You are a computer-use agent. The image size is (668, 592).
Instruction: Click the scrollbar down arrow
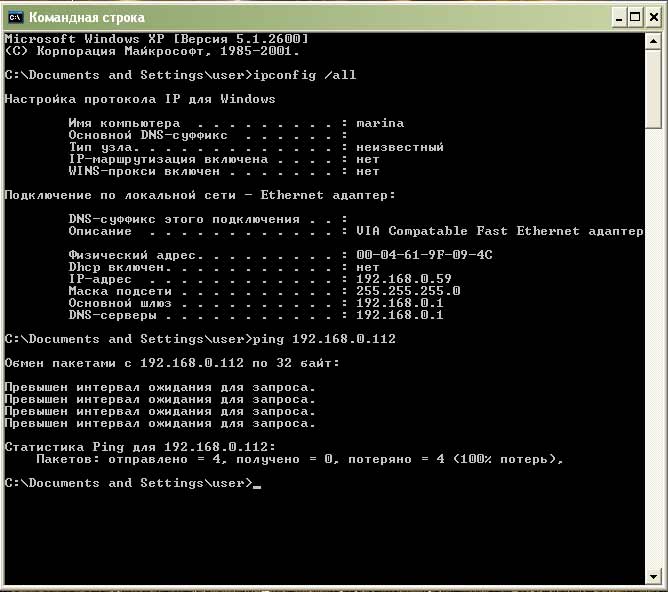(653, 577)
